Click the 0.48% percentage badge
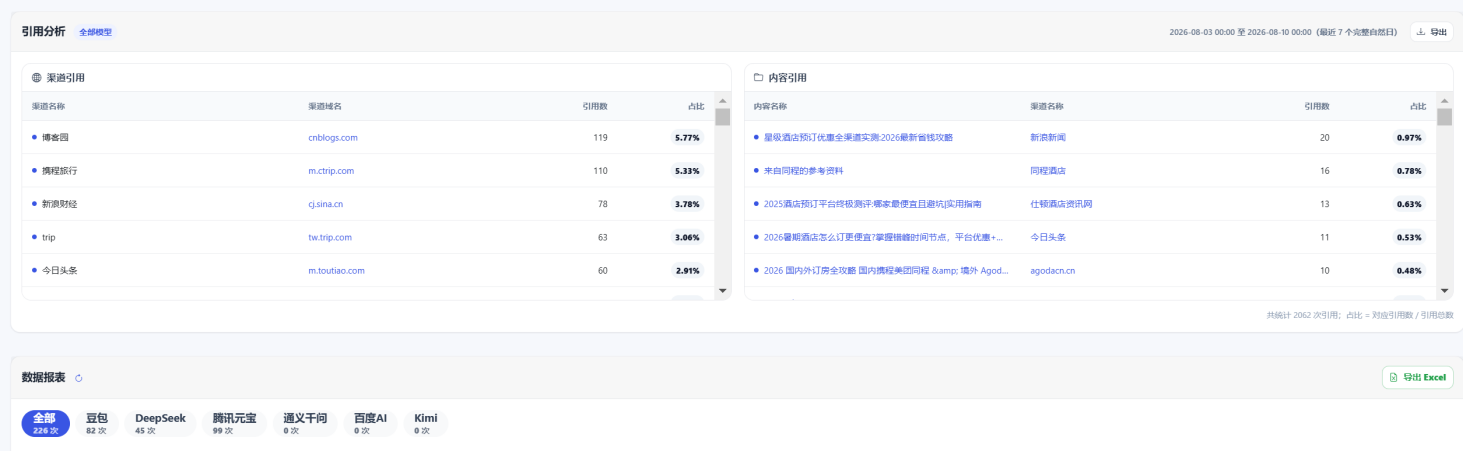Viewport: 1463px width, 451px height. (x=1409, y=270)
